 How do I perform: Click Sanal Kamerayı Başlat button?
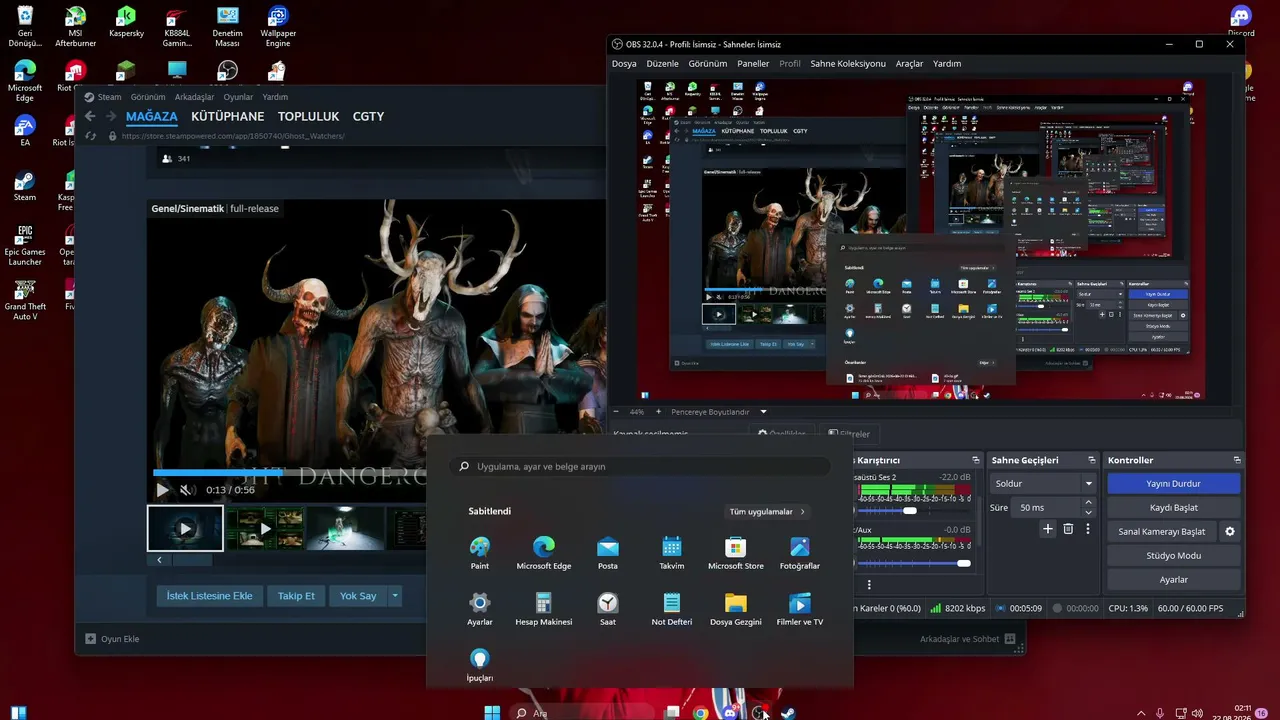[1162, 531]
